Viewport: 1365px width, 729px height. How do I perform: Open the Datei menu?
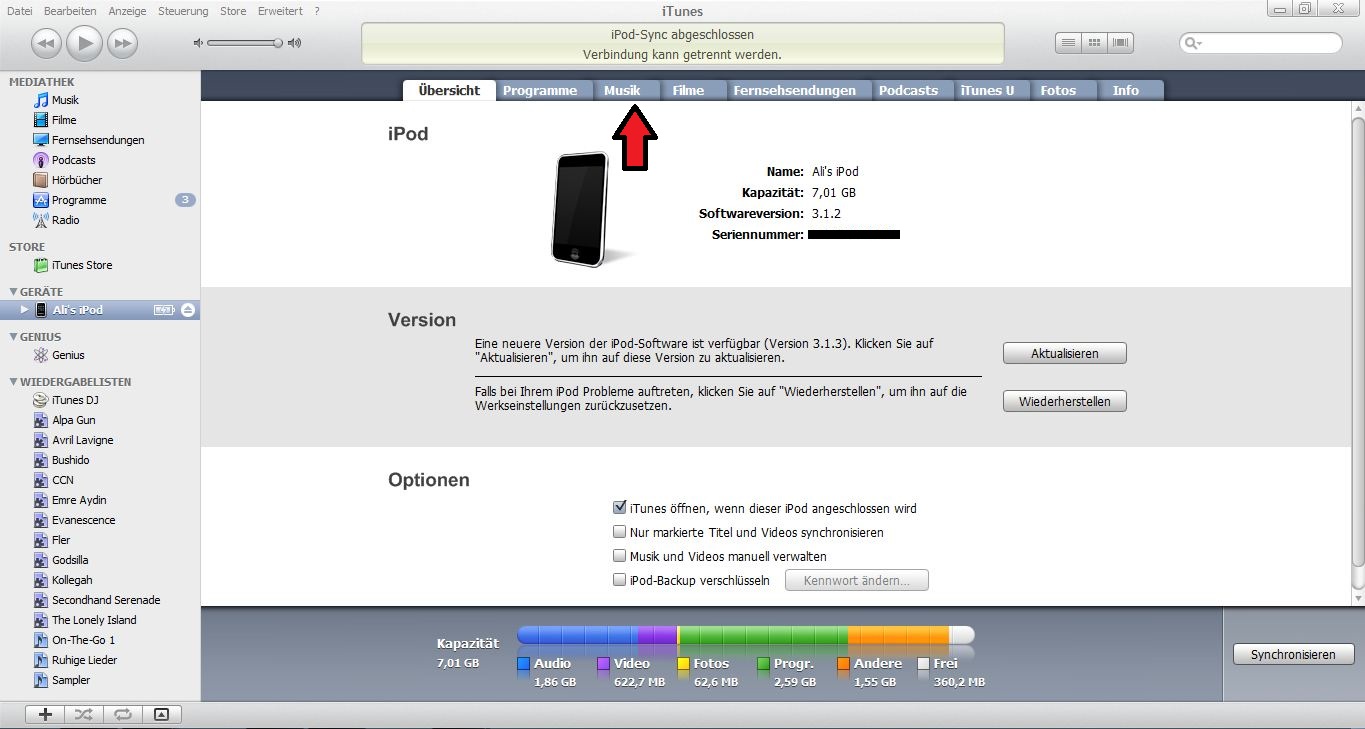pyautogui.click(x=20, y=11)
